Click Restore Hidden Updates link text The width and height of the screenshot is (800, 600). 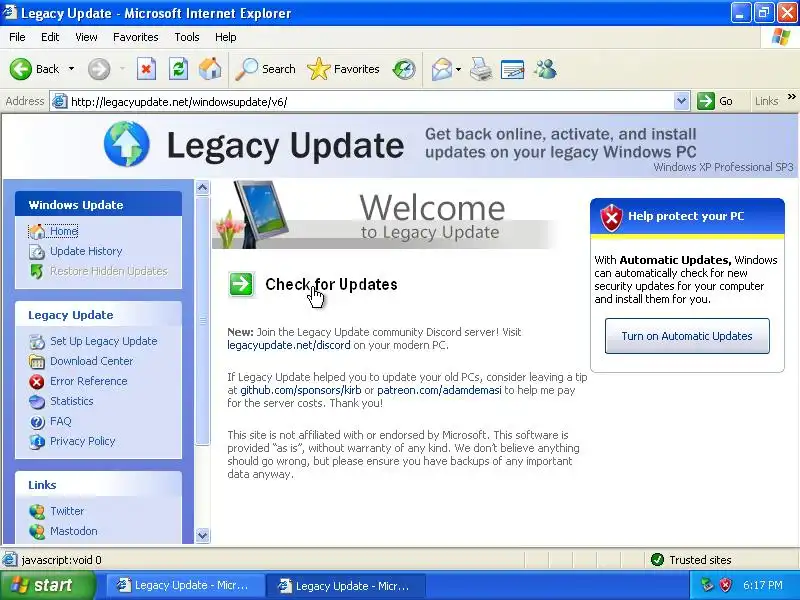click(109, 271)
